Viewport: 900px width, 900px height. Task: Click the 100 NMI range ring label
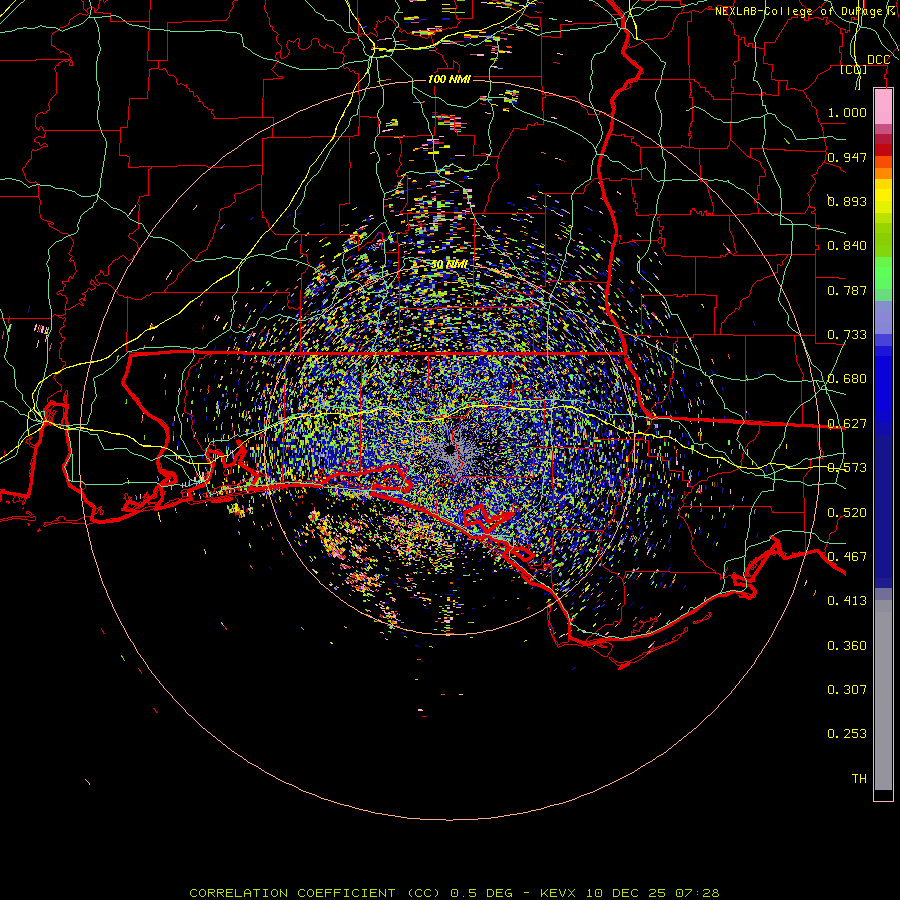[x=449, y=79]
